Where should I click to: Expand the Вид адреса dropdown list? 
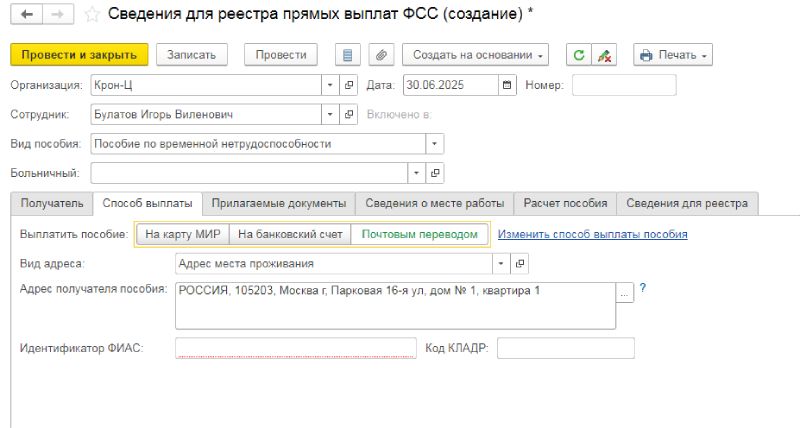[x=500, y=264]
